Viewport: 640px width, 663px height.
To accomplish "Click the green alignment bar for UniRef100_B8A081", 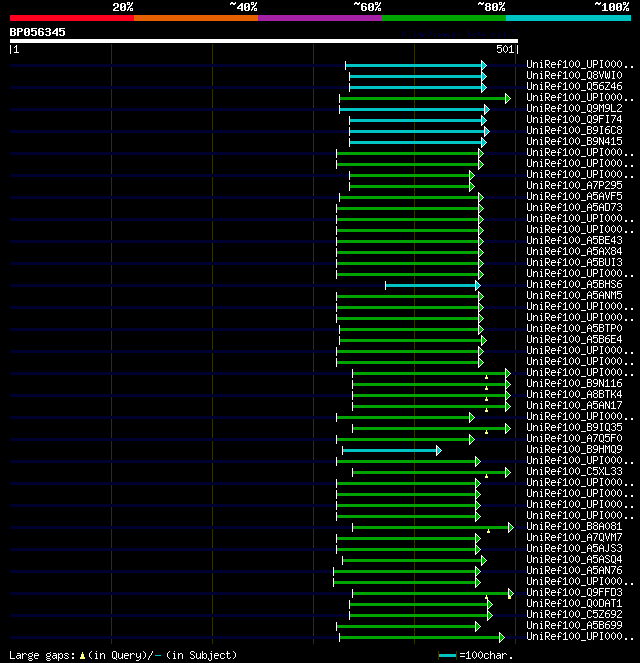I will click(x=433, y=528).
